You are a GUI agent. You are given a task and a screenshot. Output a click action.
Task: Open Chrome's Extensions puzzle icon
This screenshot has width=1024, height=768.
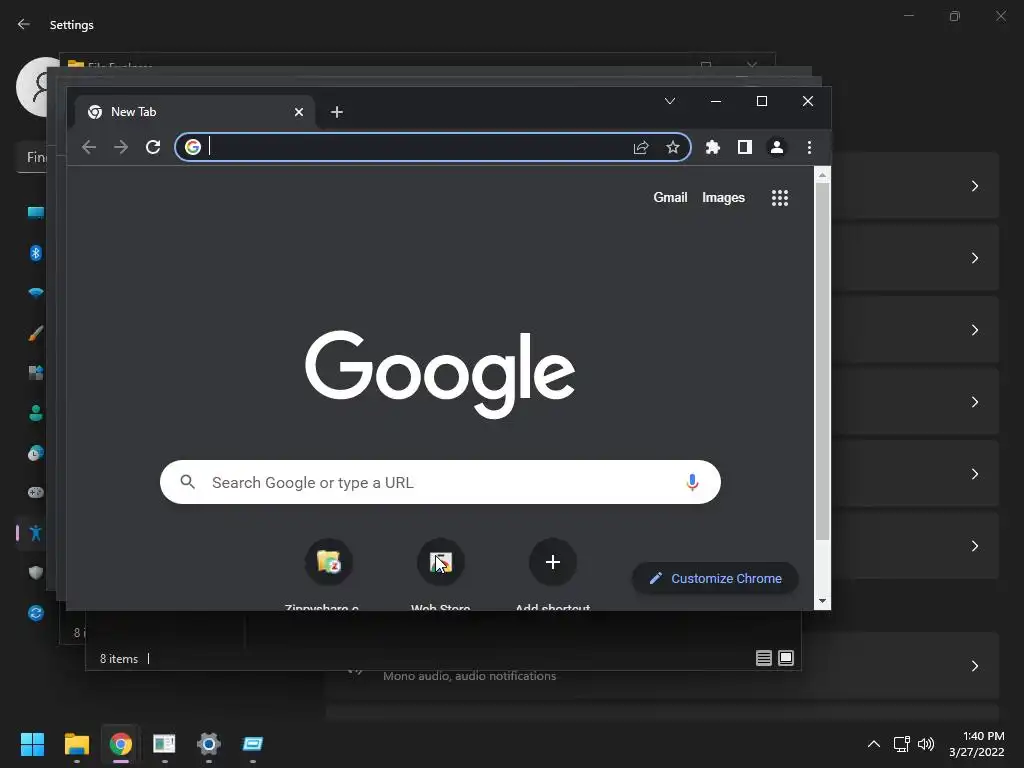[712, 148]
